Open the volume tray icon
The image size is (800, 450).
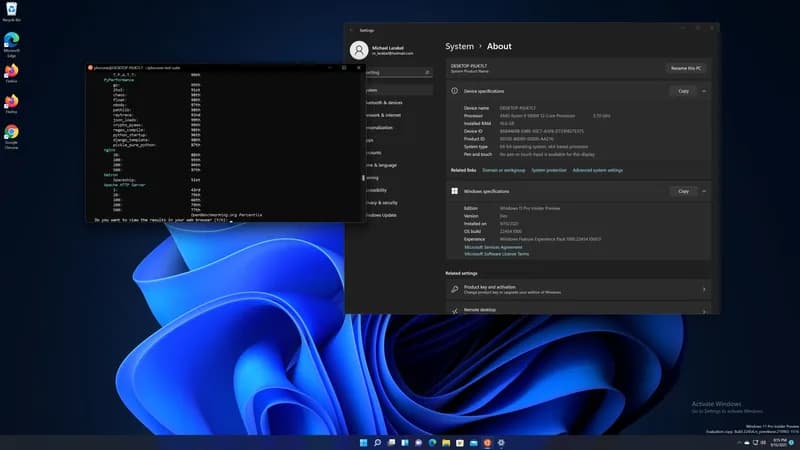tap(763, 442)
